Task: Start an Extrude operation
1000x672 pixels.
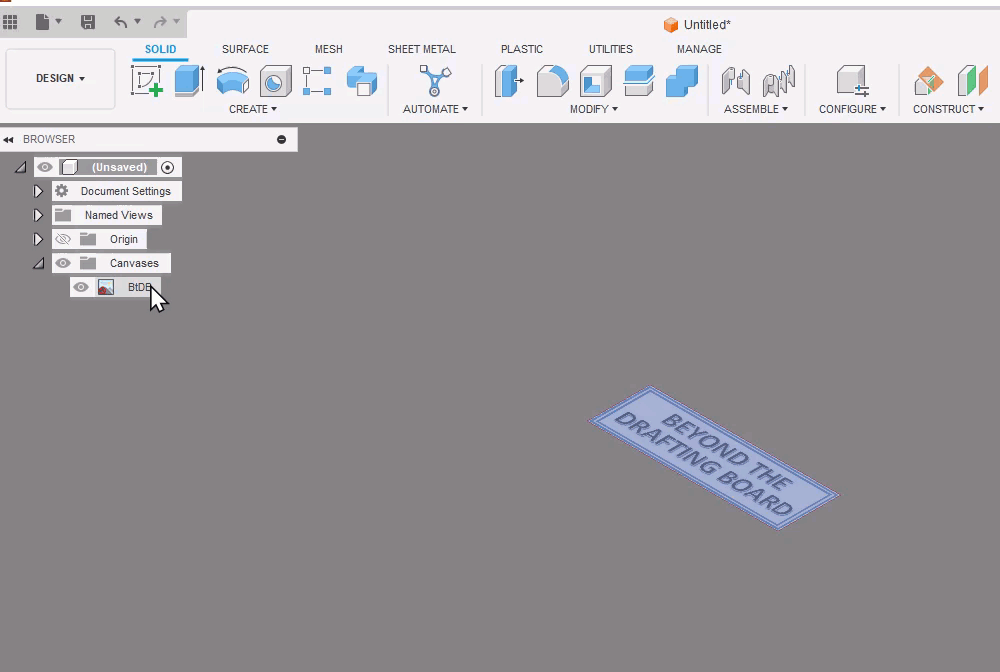Action: 189,80
